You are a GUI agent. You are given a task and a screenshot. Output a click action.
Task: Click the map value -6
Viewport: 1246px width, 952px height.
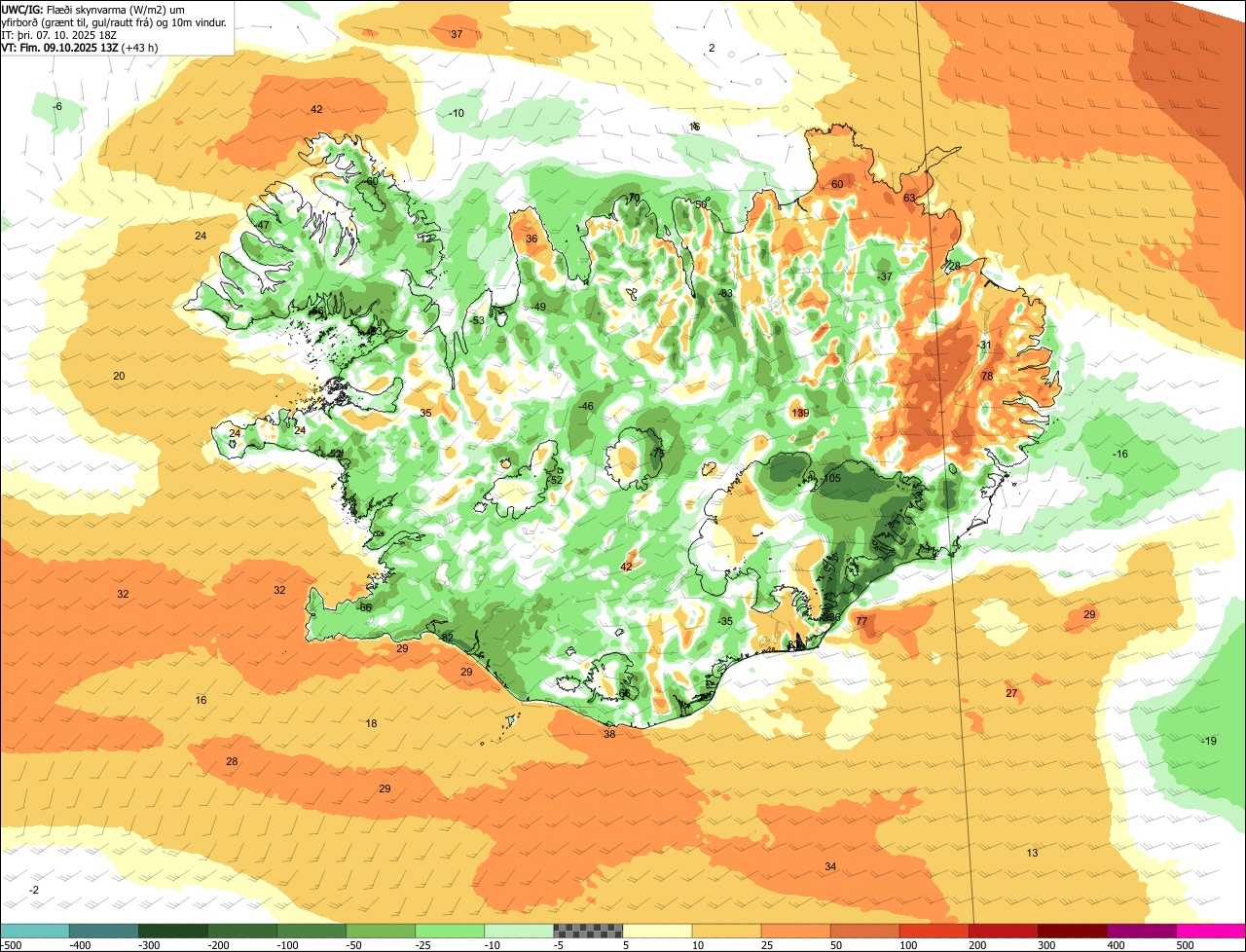[56, 106]
